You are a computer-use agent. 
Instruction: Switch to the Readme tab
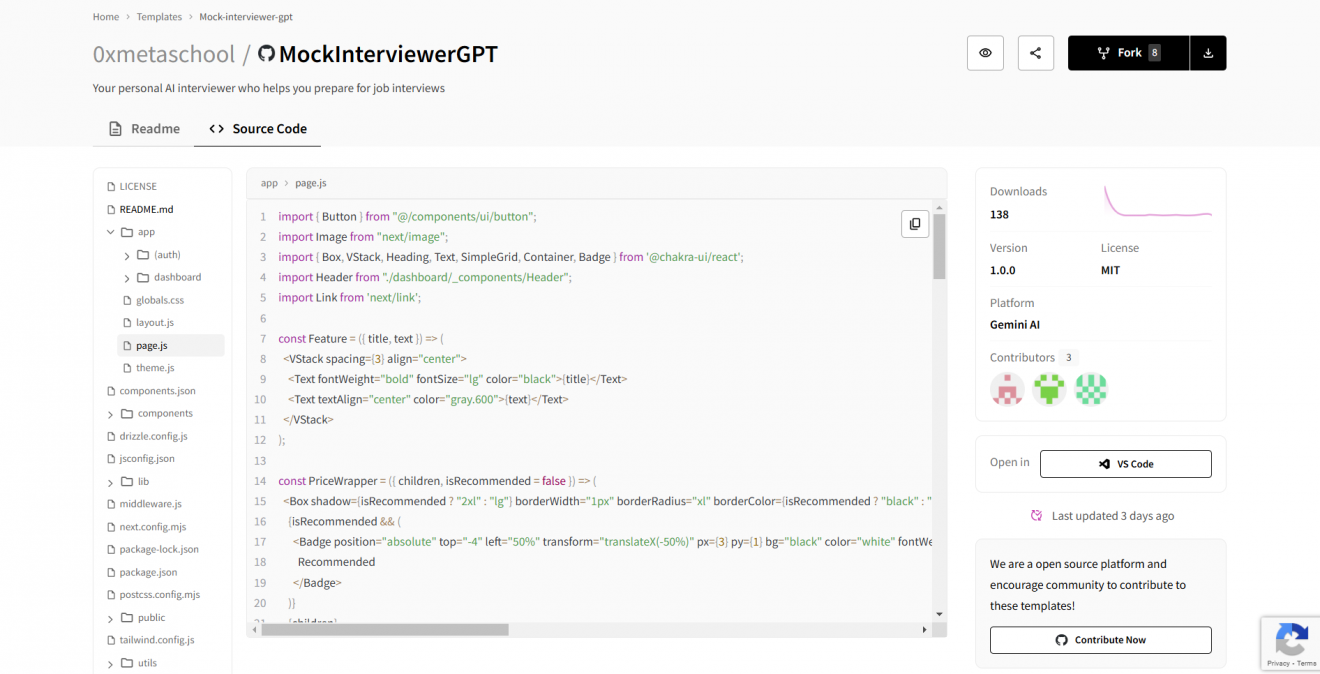(x=144, y=129)
